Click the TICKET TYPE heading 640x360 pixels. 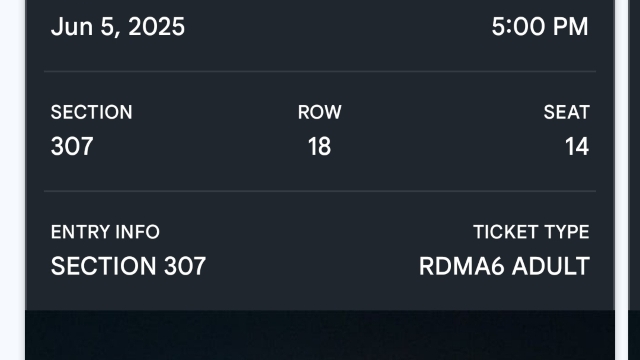(x=531, y=232)
